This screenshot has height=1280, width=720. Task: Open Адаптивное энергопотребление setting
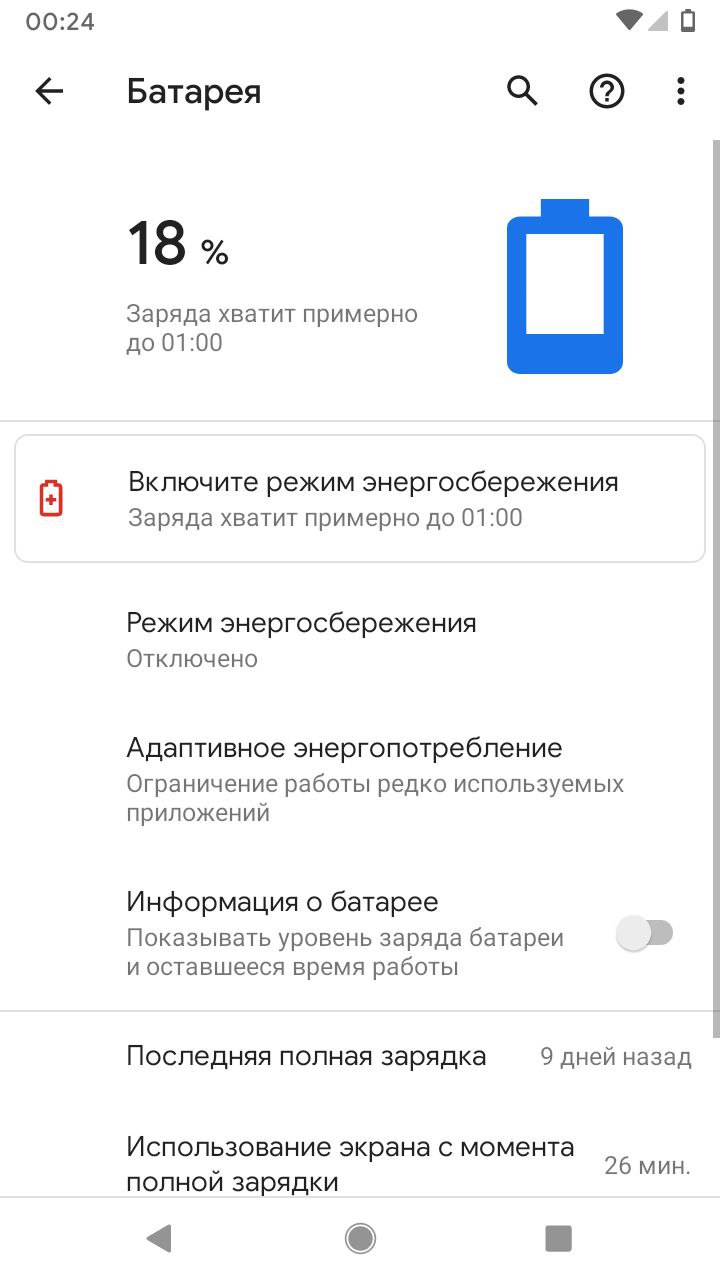pos(360,780)
